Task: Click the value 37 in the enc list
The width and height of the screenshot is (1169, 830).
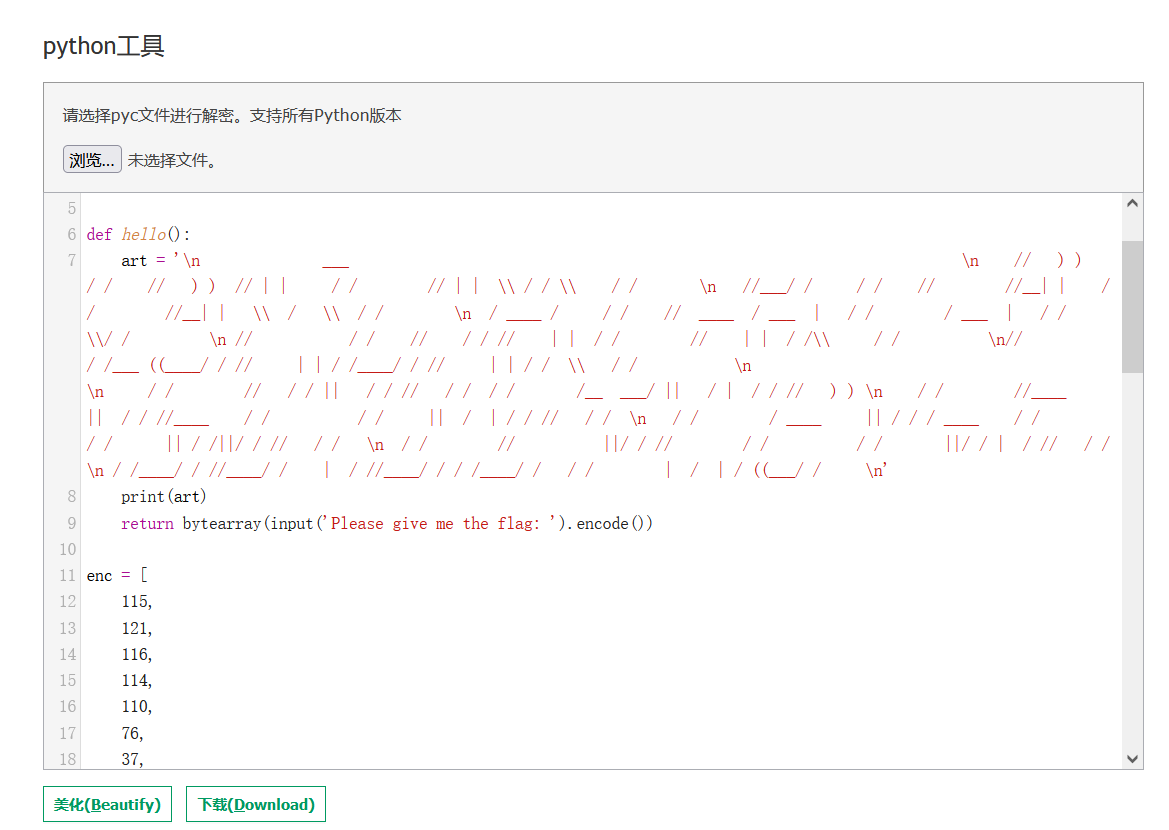Action: [x=133, y=759]
